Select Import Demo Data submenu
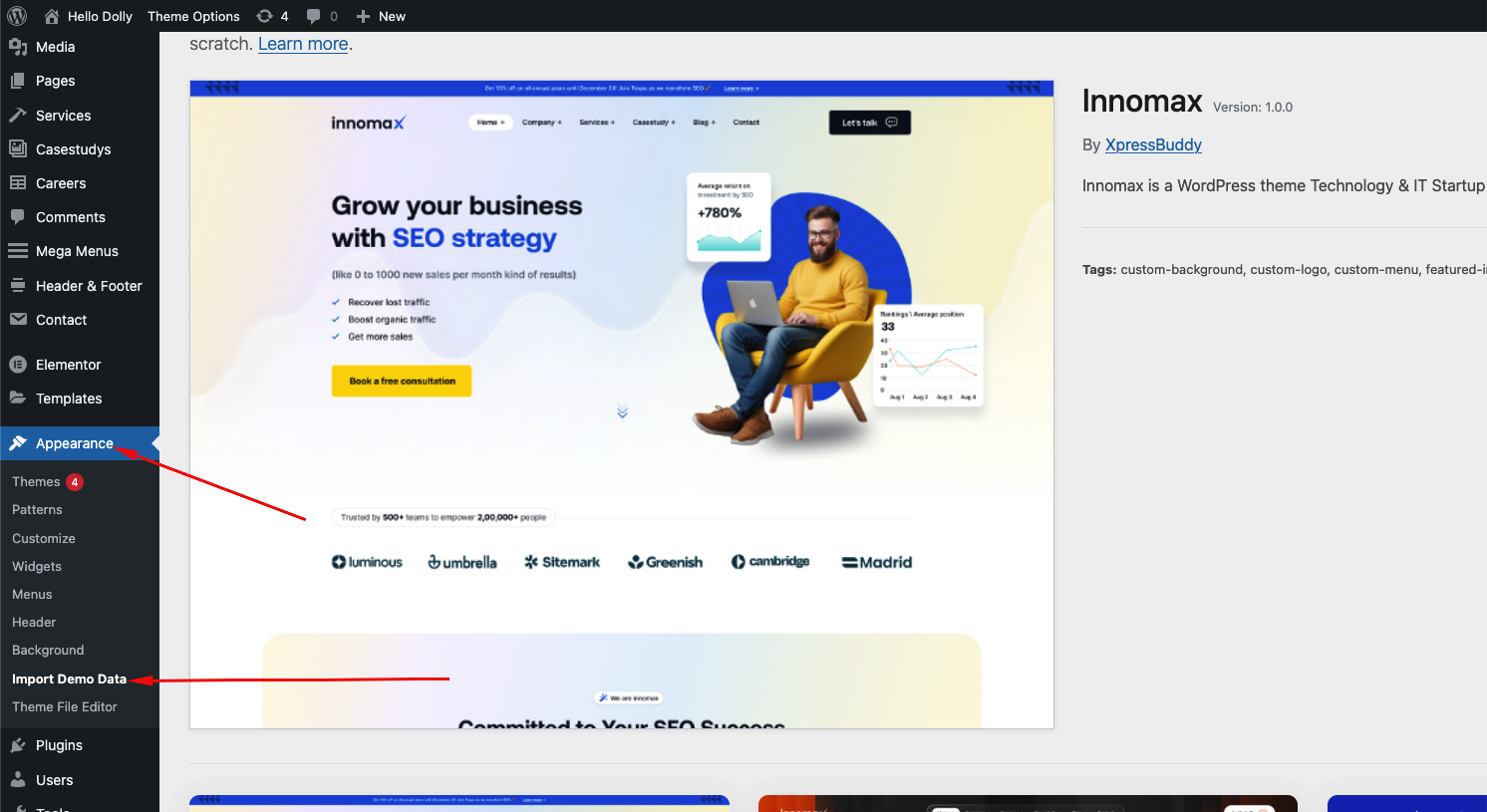 pyautogui.click(x=69, y=678)
